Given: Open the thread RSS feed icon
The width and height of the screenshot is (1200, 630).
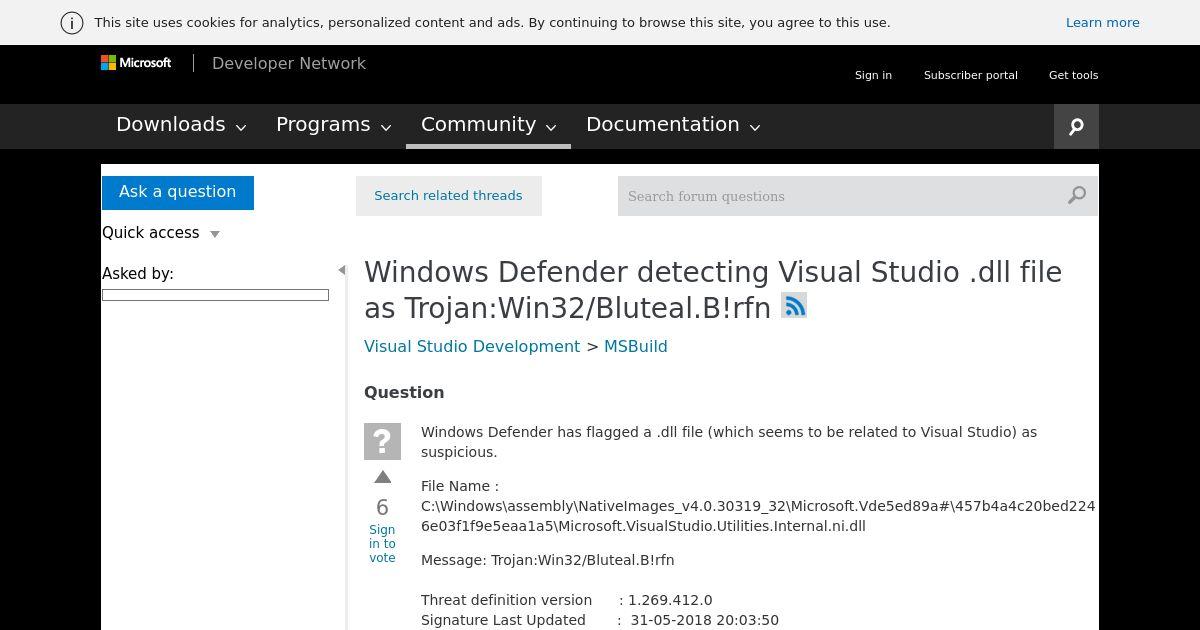Looking at the screenshot, I should coord(794,306).
